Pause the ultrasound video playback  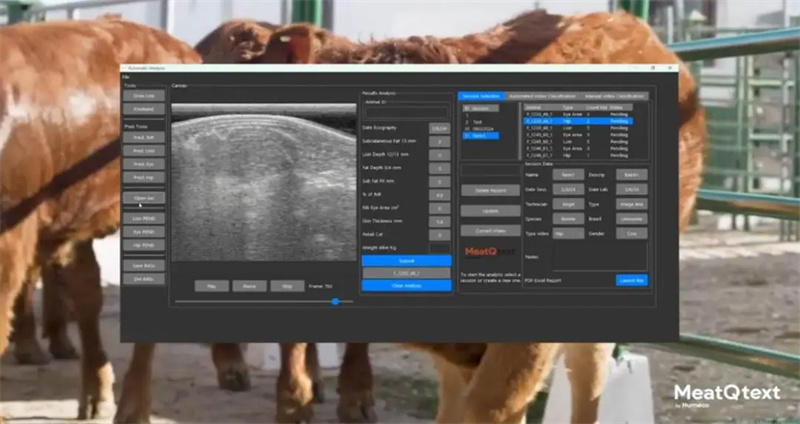[x=249, y=285]
